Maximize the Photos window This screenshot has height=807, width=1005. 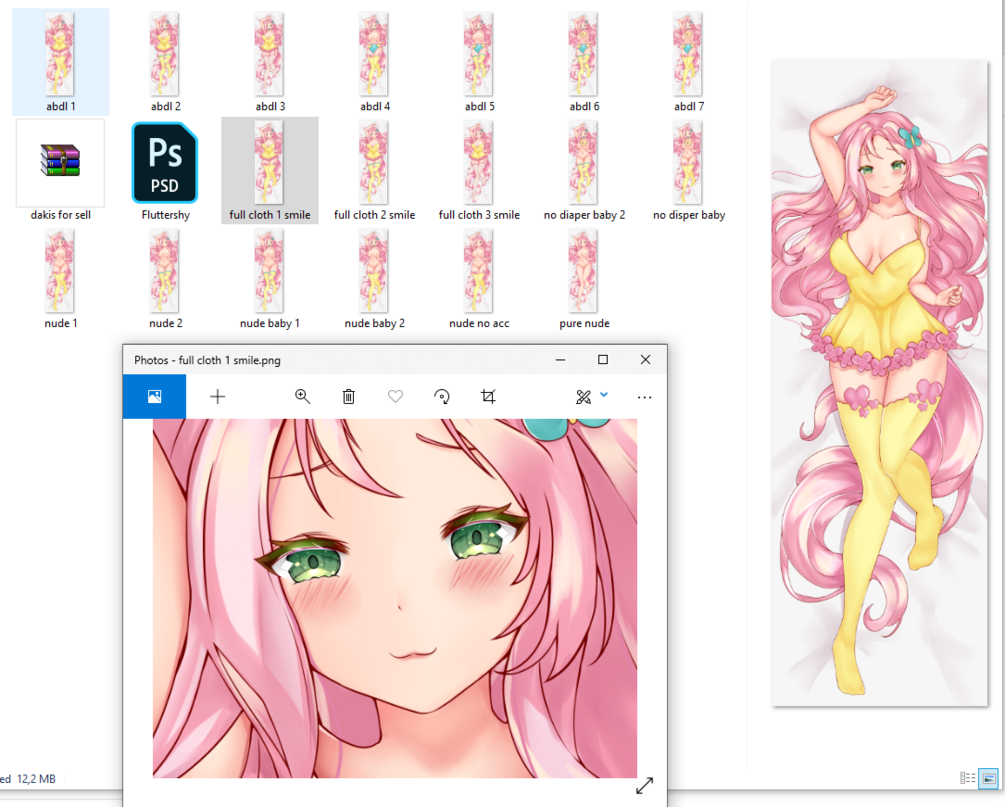602,360
